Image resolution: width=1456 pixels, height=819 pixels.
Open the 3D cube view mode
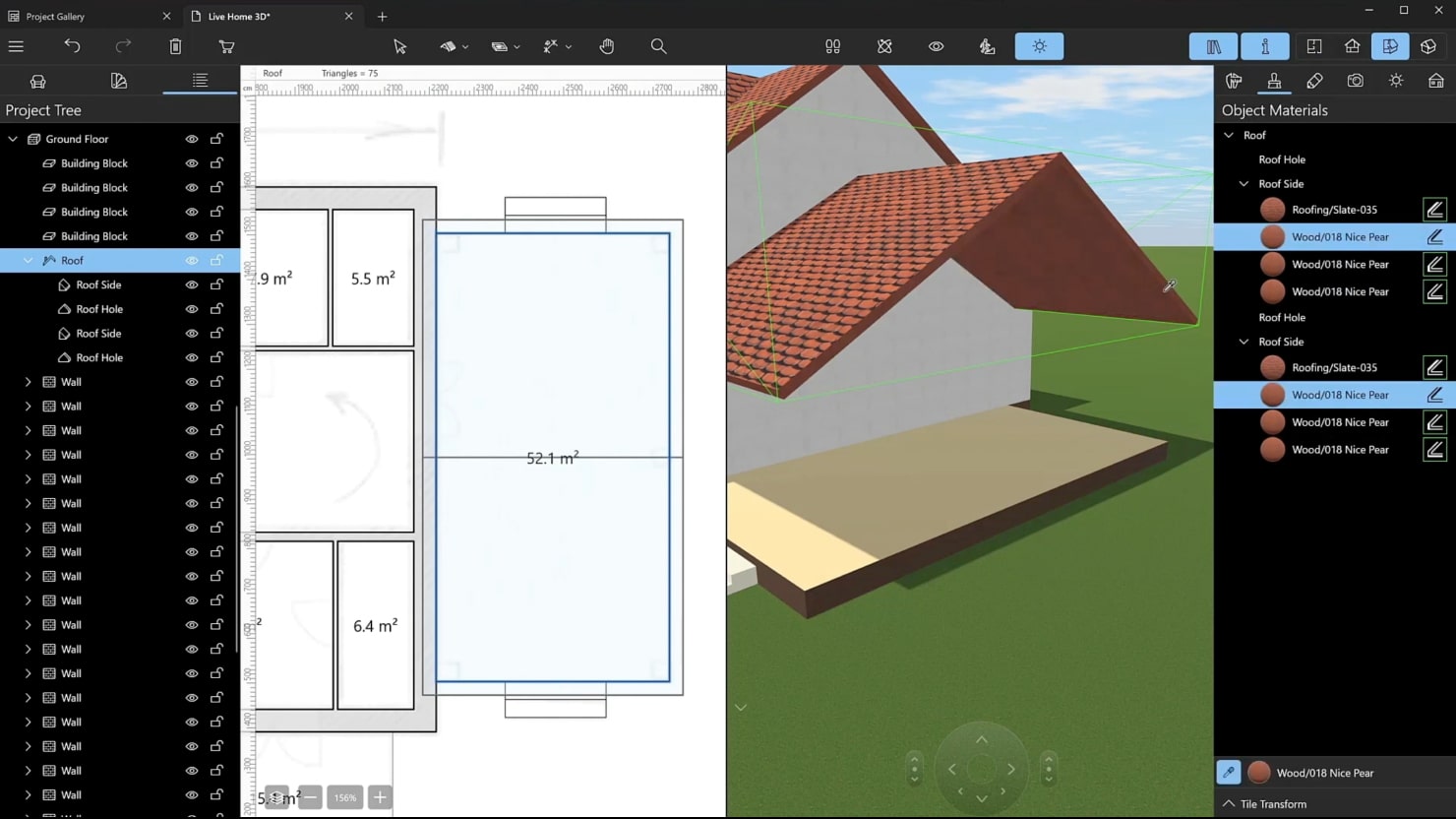[1428, 46]
